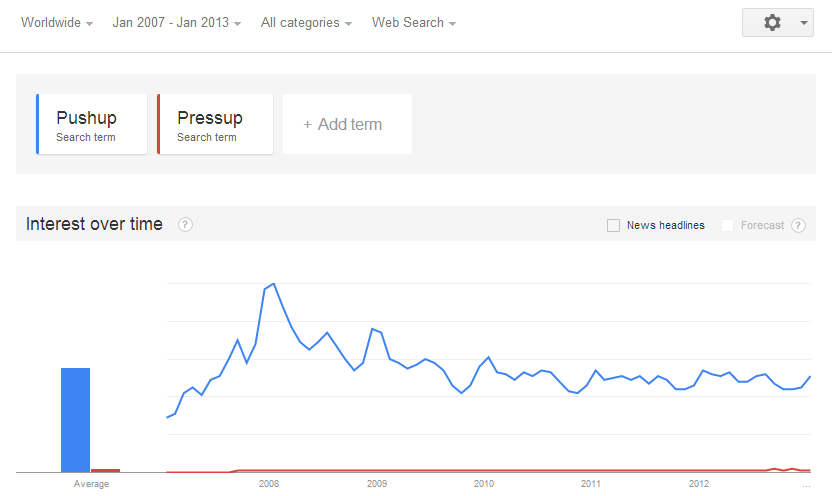Expand the All categories dropdown
This screenshot has width=832, height=496.
305,23
